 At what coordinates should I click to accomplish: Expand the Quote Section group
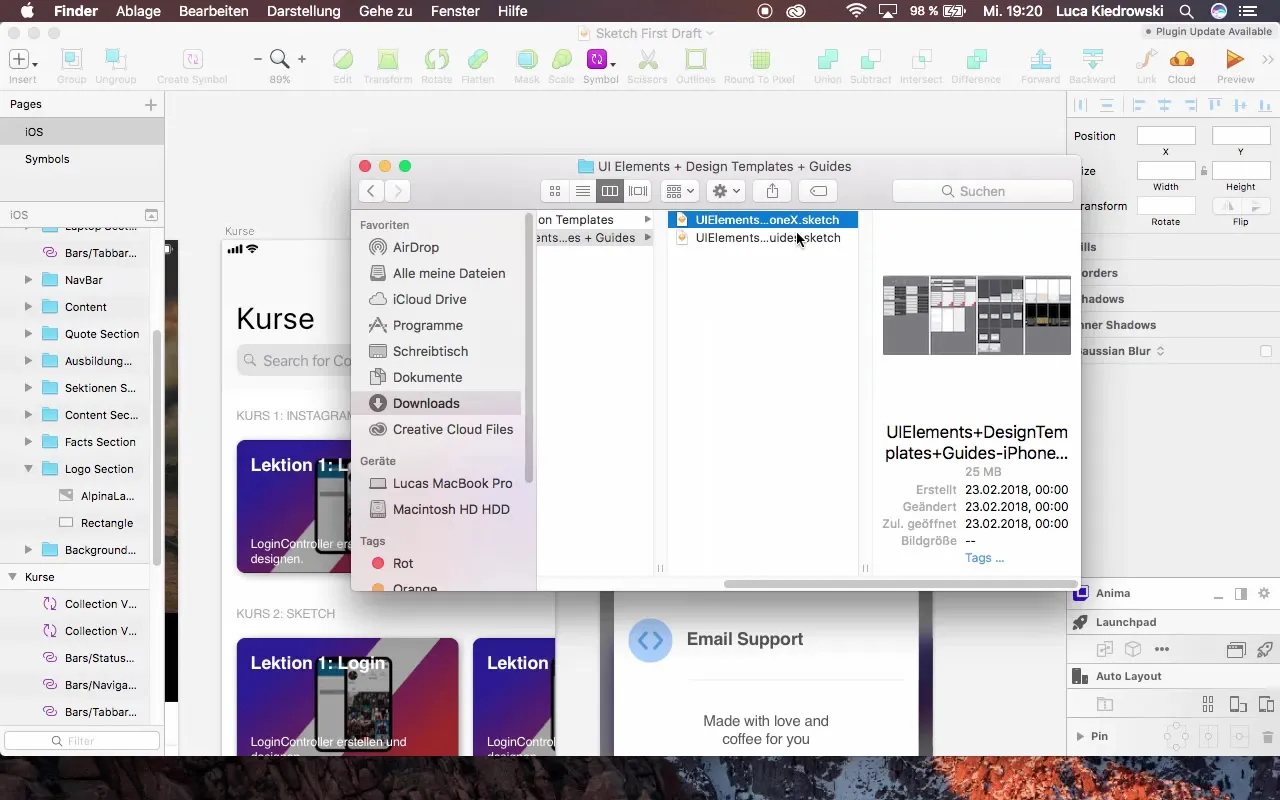pos(28,334)
